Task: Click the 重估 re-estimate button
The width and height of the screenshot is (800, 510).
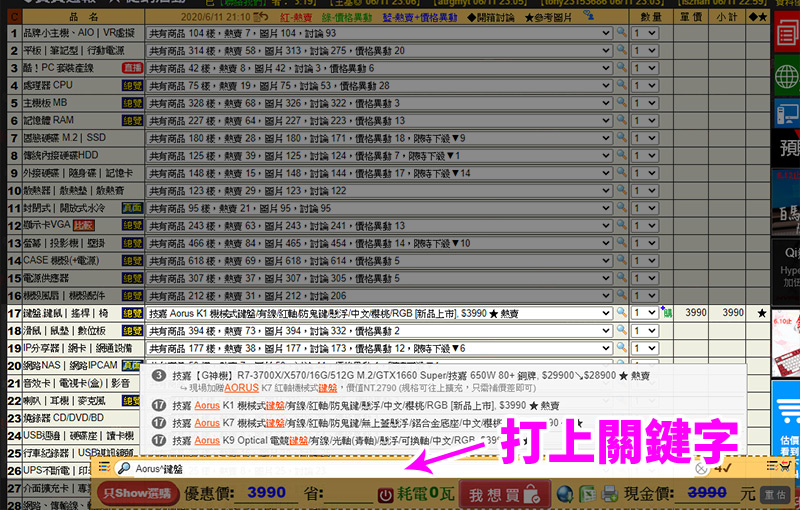Action: tap(776, 495)
